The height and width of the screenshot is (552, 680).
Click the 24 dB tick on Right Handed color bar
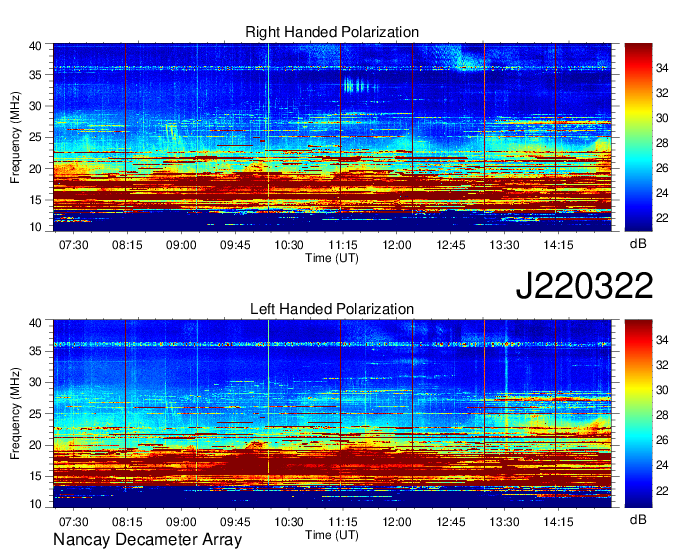click(662, 193)
